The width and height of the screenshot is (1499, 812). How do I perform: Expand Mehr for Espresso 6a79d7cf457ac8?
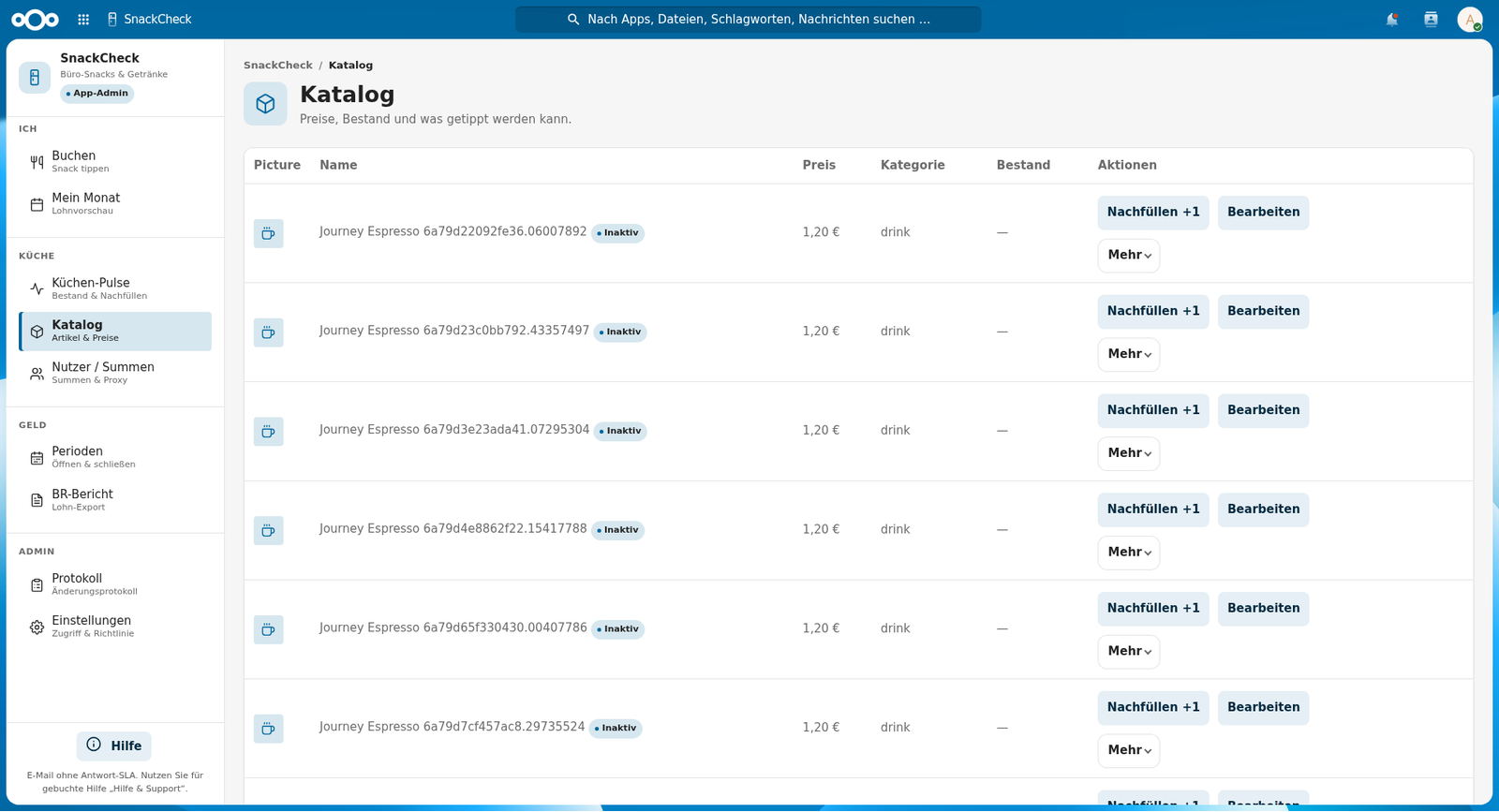[1129, 751]
